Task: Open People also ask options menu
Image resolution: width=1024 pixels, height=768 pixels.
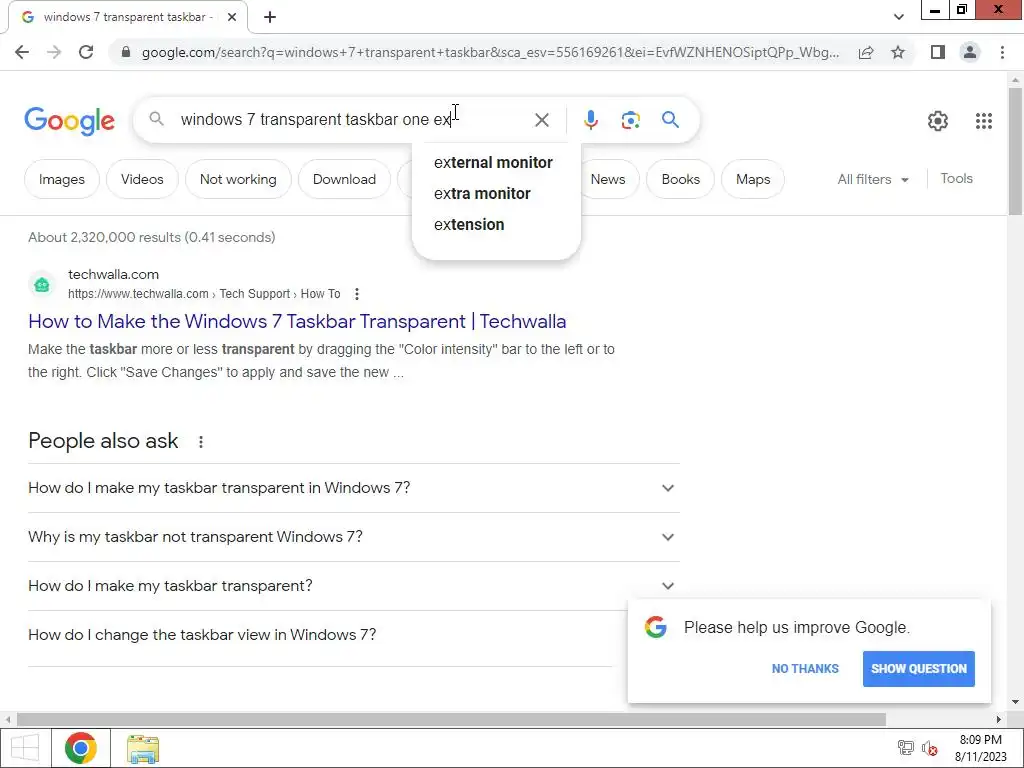Action: tap(201, 442)
